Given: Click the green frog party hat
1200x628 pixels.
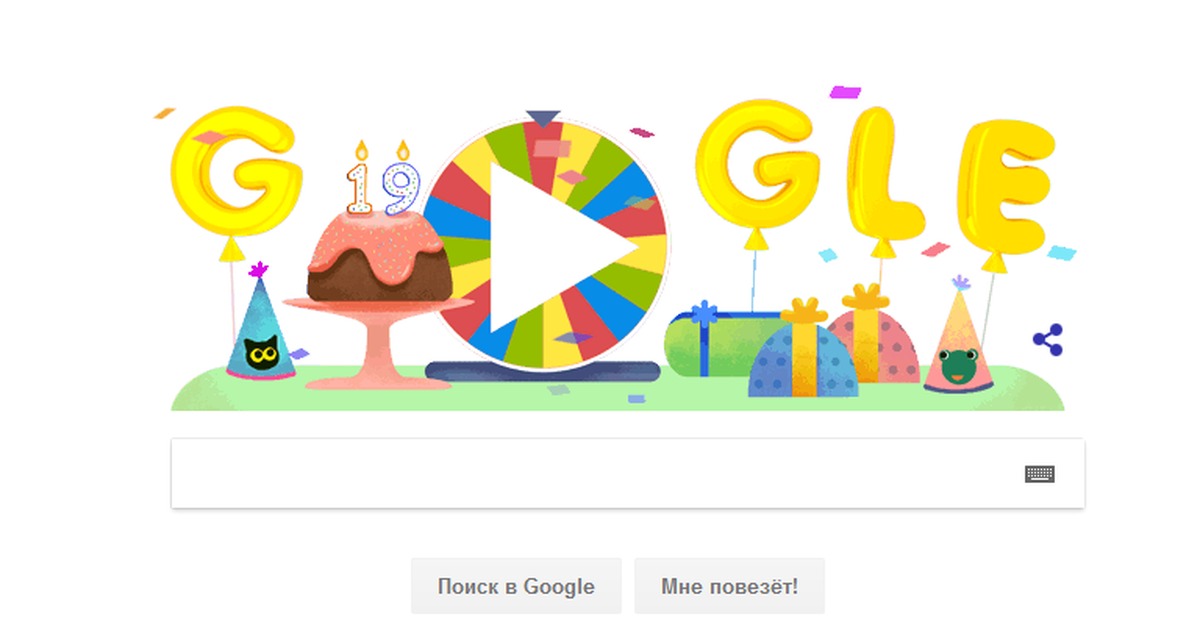Looking at the screenshot, I should 958,338.
